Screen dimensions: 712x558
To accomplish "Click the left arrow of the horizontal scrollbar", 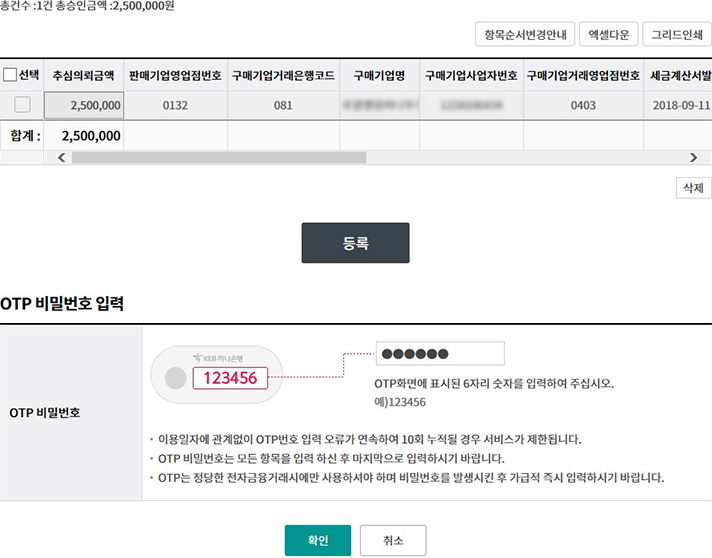I will click(x=62, y=158).
